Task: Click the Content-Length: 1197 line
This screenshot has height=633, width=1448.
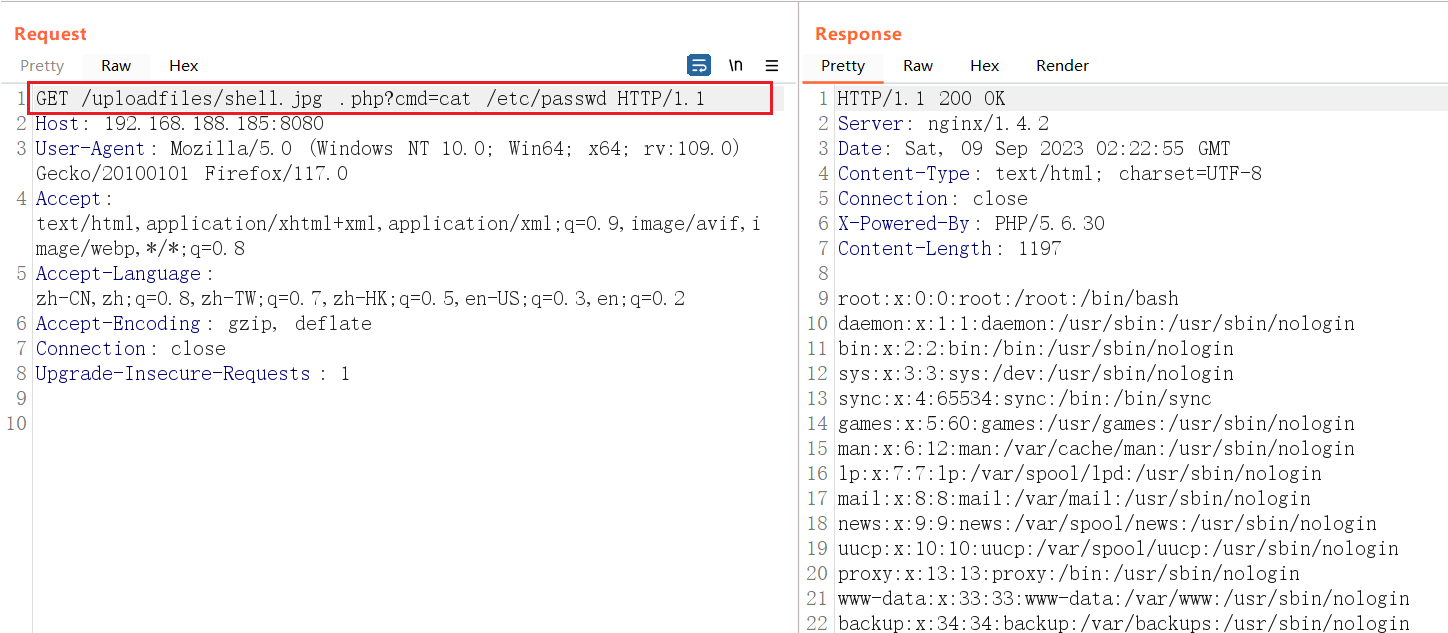Action: [x=949, y=249]
